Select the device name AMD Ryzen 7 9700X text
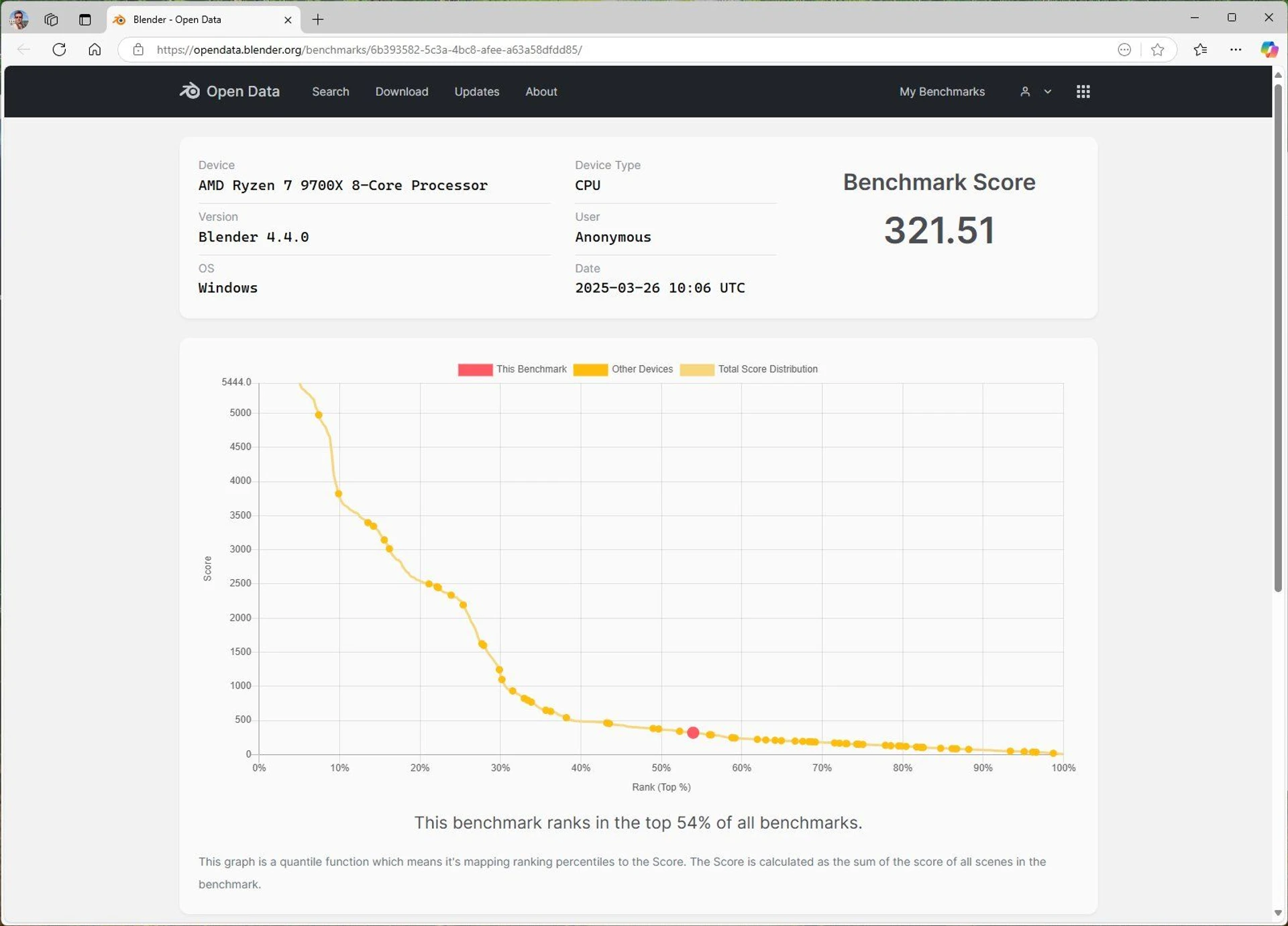Viewport: 1288px width, 926px height. (343, 185)
